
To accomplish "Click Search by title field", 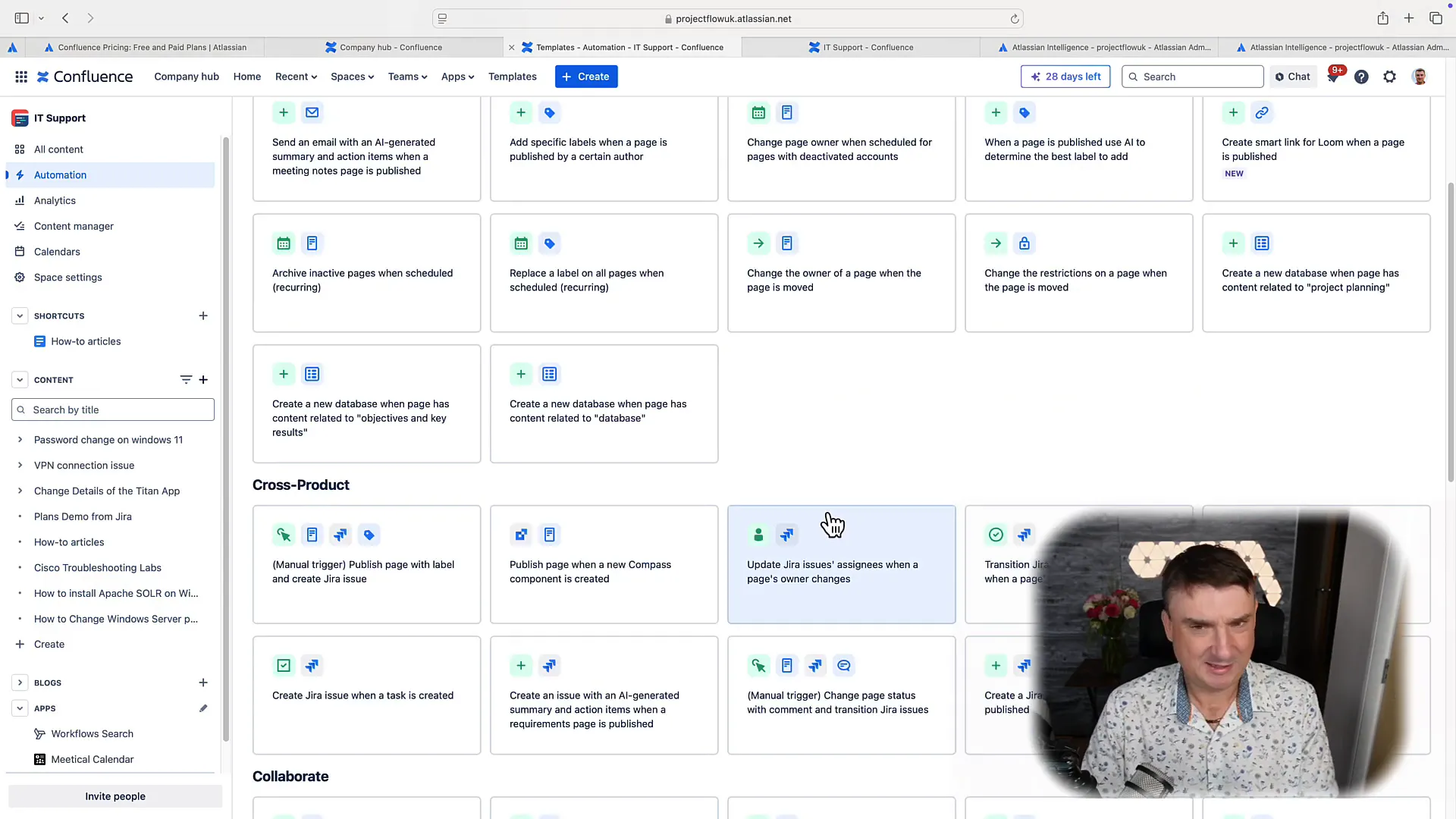I will [x=113, y=410].
